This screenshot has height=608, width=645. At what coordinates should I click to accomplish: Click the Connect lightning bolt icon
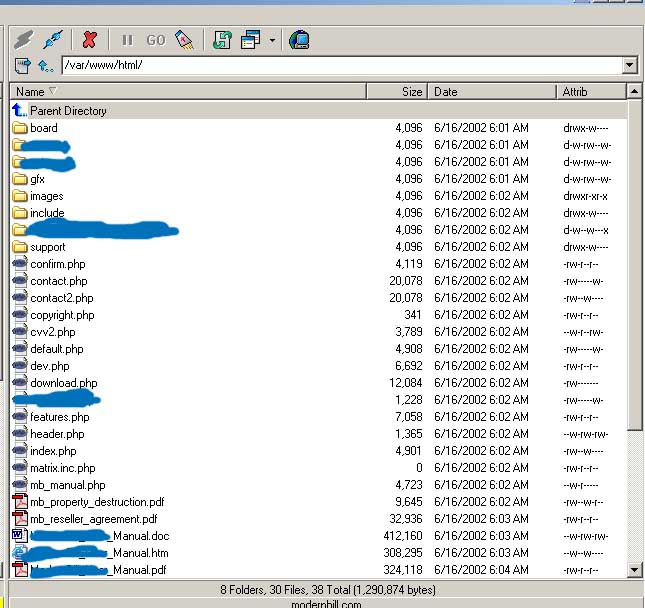(x=23, y=40)
